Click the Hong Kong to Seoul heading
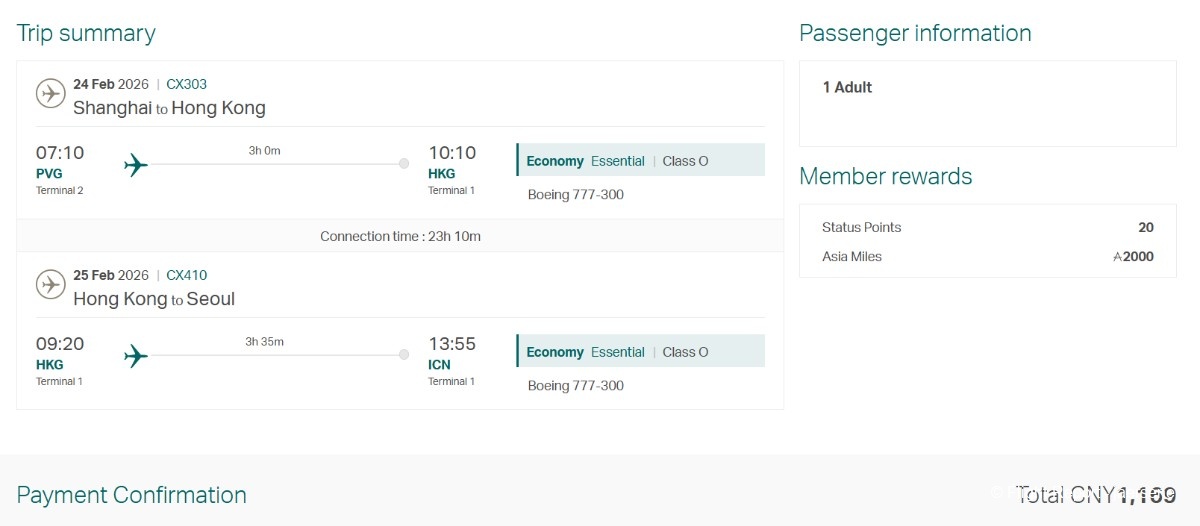 (154, 299)
